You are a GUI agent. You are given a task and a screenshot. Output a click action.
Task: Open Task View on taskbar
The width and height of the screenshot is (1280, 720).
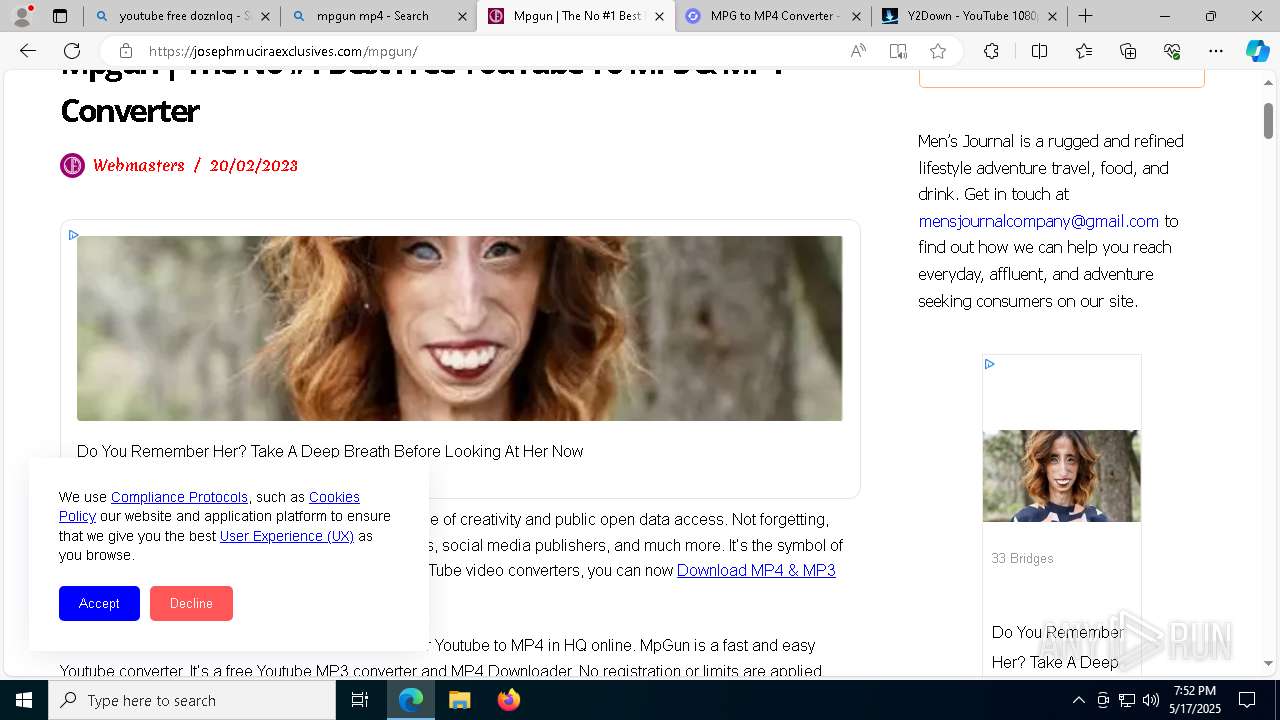[360, 700]
